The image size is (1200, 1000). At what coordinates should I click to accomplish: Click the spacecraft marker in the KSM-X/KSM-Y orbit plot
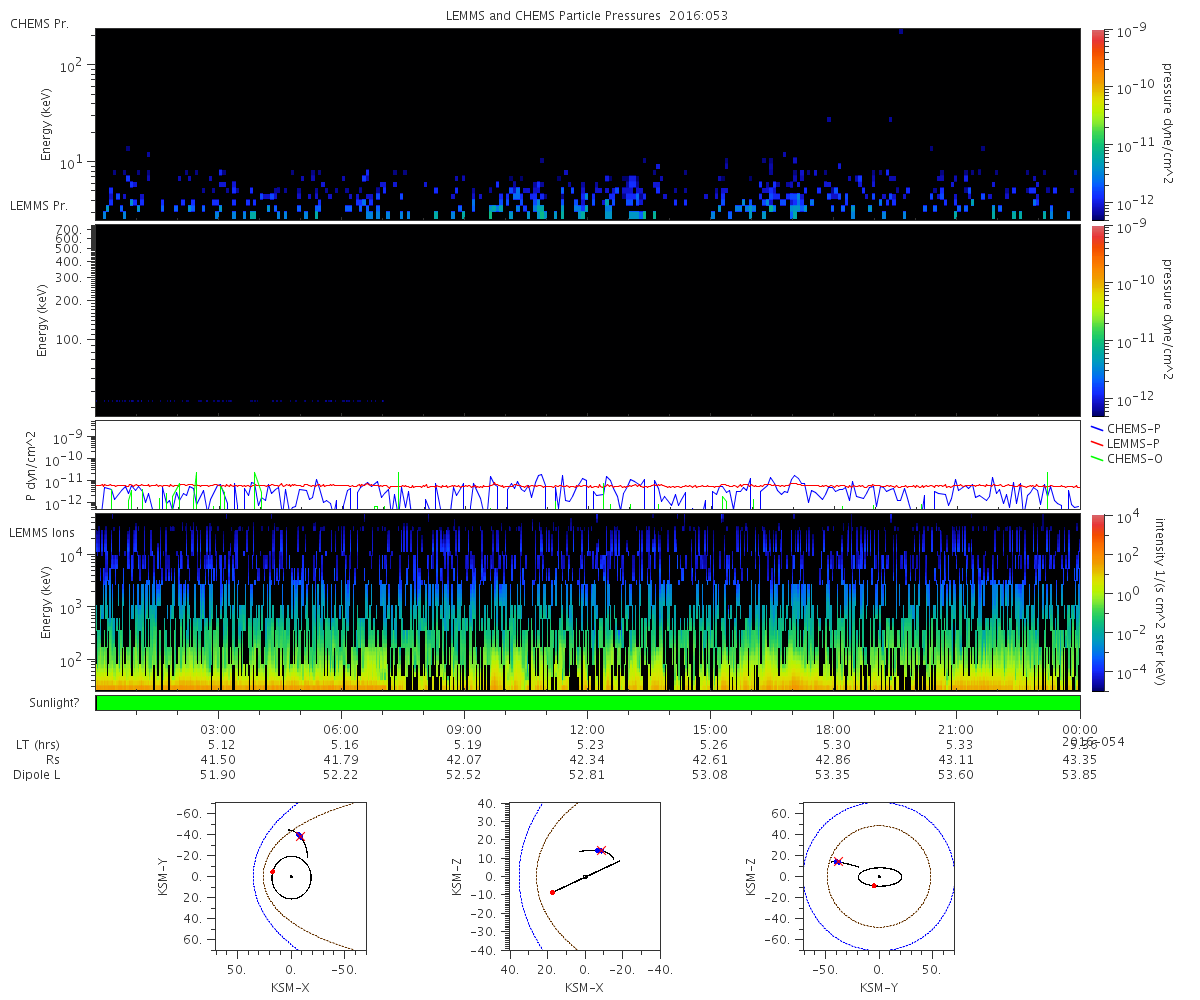pyautogui.click(x=299, y=835)
